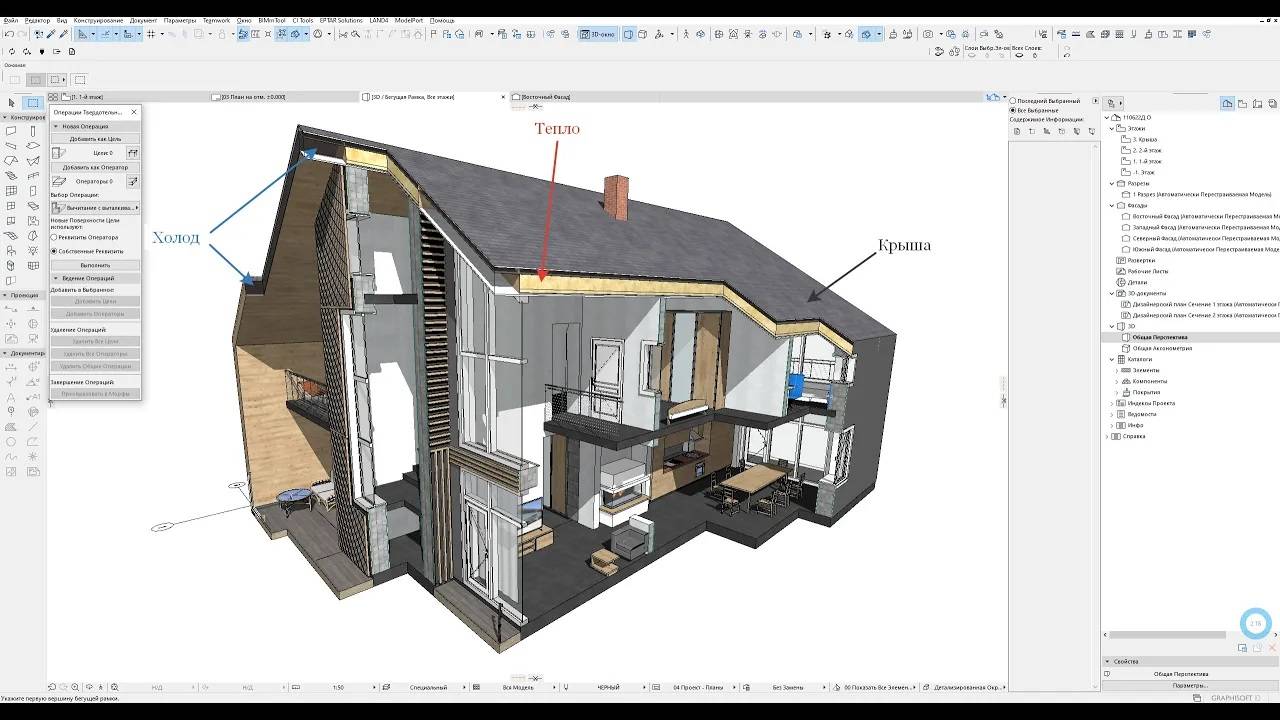The width and height of the screenshot is (1280, 720).
Task: Click the get-targets icon beside Цели 0
Action: [x=132, y=153]
